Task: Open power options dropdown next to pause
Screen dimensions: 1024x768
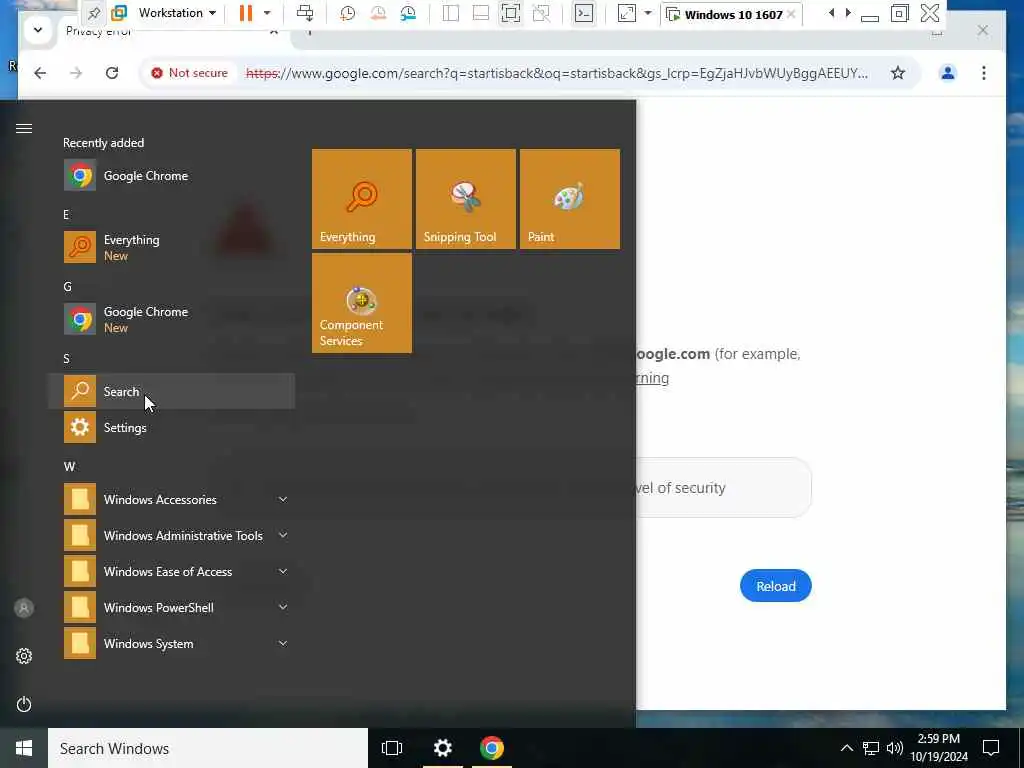Action: [x=267, y=13]
